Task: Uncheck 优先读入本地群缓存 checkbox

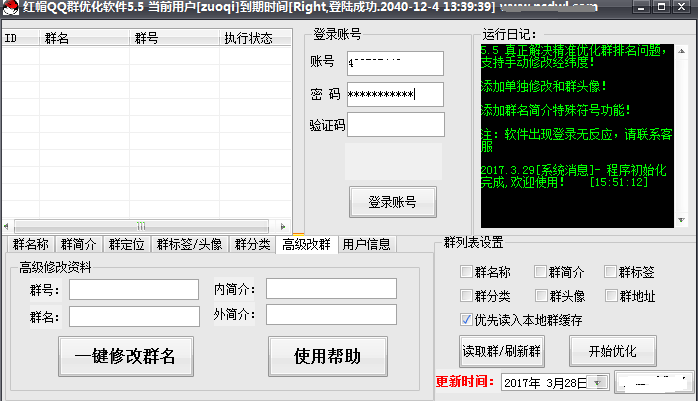Action: click(466, 320)
